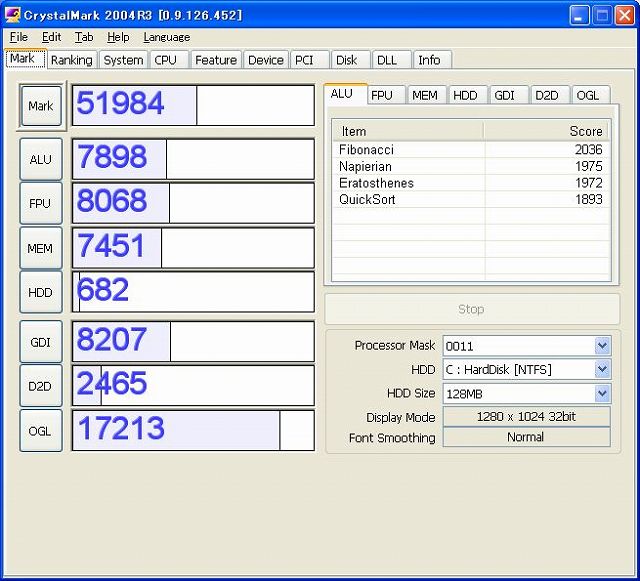Switch to the Ranking tab
This screenshot has width=640, height=581.
(72, 60)
